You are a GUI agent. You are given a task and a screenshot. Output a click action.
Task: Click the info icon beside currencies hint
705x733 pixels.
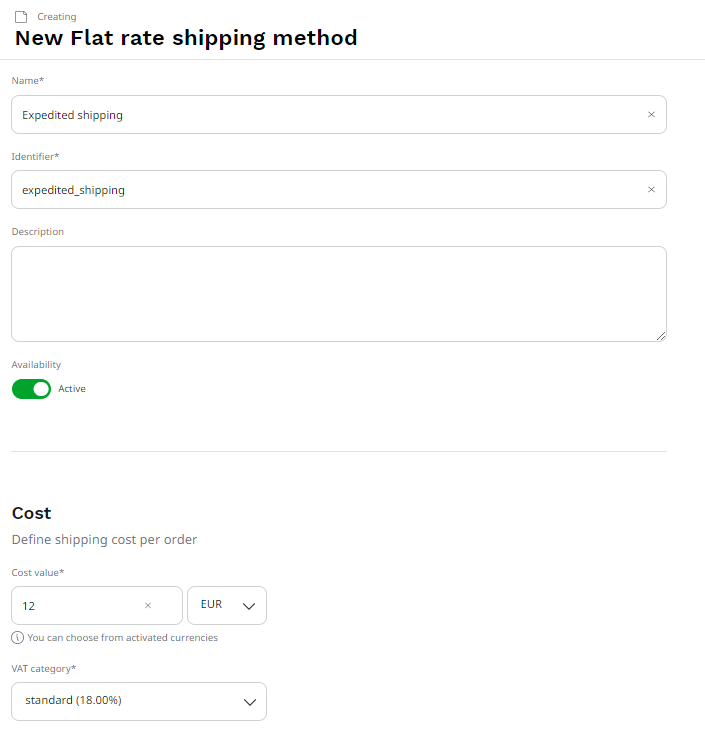[18, 637]
